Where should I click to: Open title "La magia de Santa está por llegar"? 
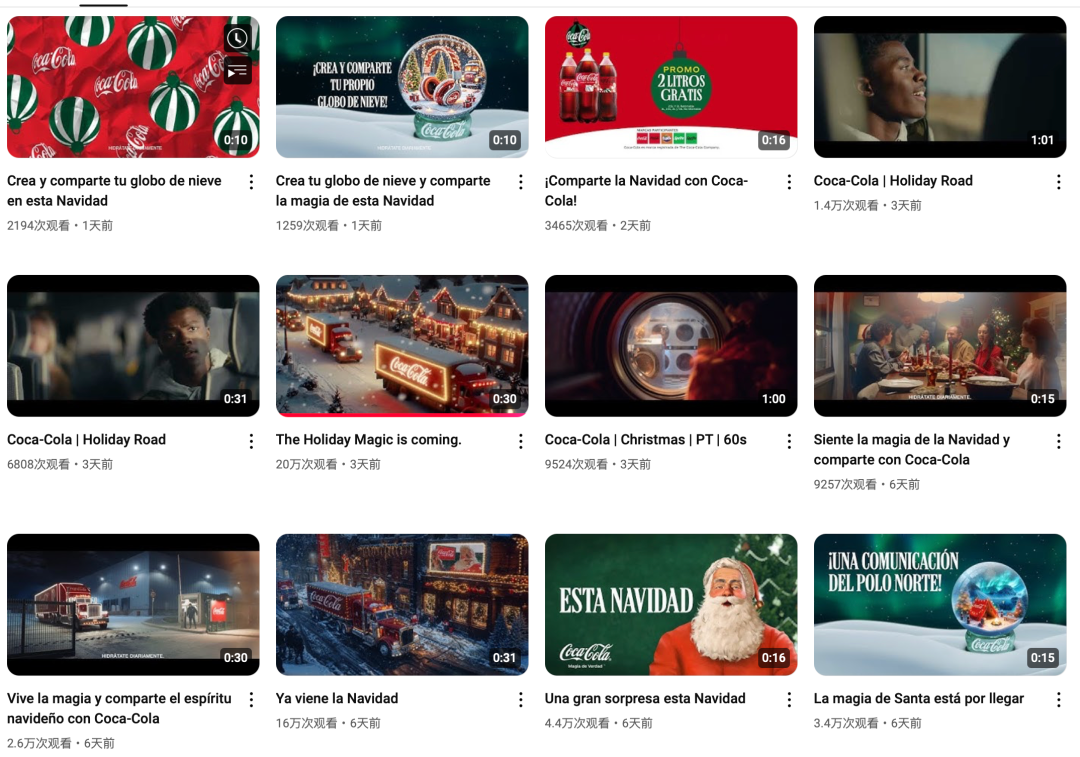[919, 698]
